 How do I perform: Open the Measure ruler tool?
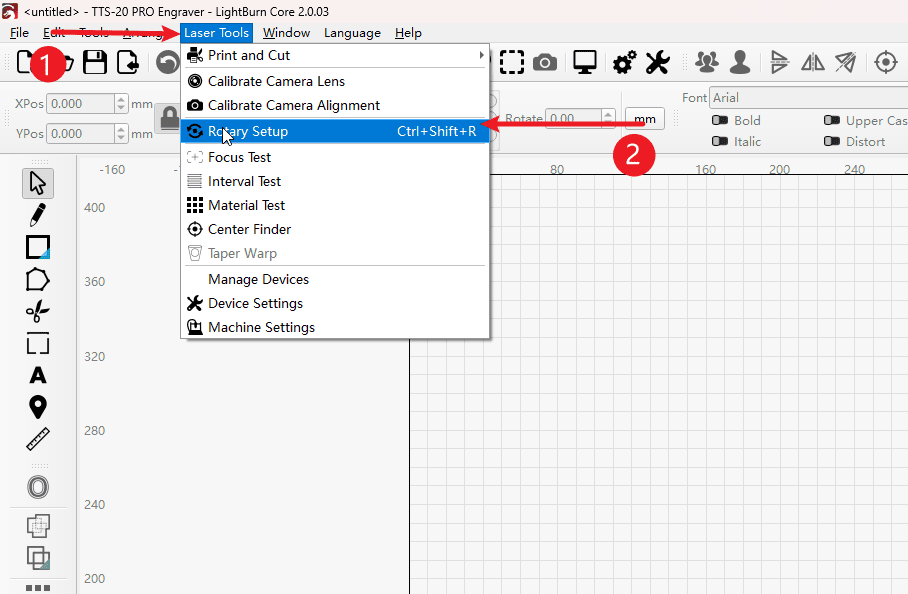pyautogui.click(x=38, y=439)
